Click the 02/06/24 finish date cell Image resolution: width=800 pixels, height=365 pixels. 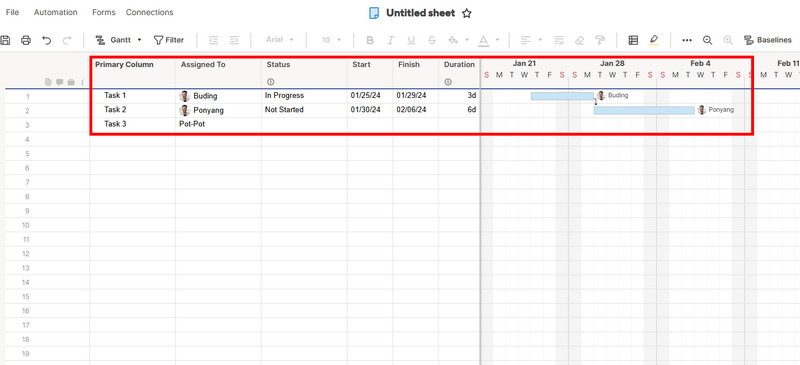click(x=415, y=110)
